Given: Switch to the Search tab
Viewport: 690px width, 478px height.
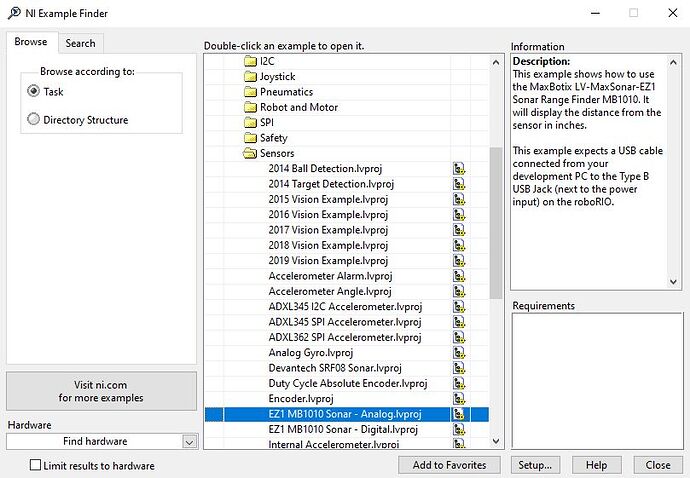Looking at the screenshot, I should [81, 43].
